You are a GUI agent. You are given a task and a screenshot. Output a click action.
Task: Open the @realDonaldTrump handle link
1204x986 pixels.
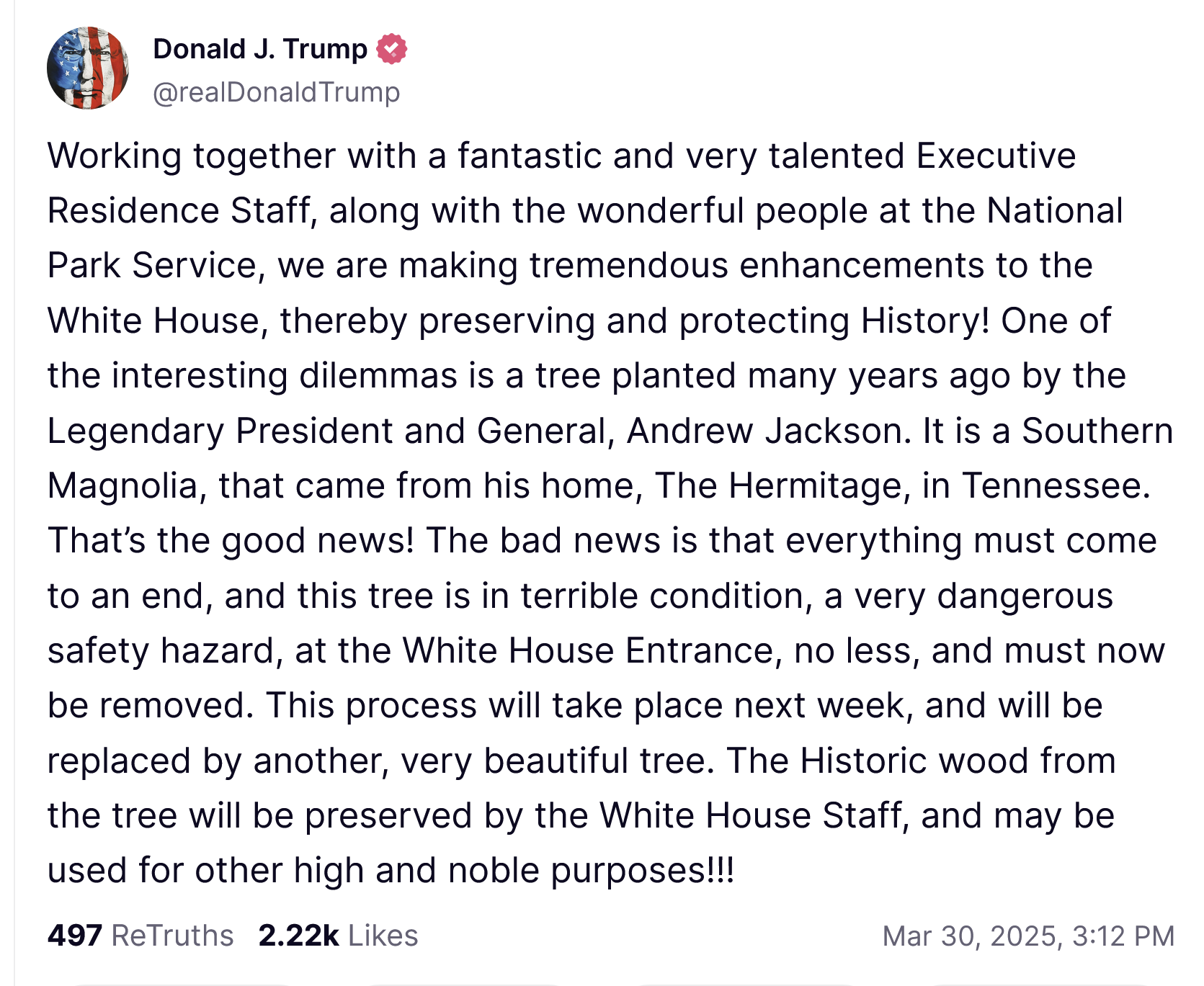point(276,92)
